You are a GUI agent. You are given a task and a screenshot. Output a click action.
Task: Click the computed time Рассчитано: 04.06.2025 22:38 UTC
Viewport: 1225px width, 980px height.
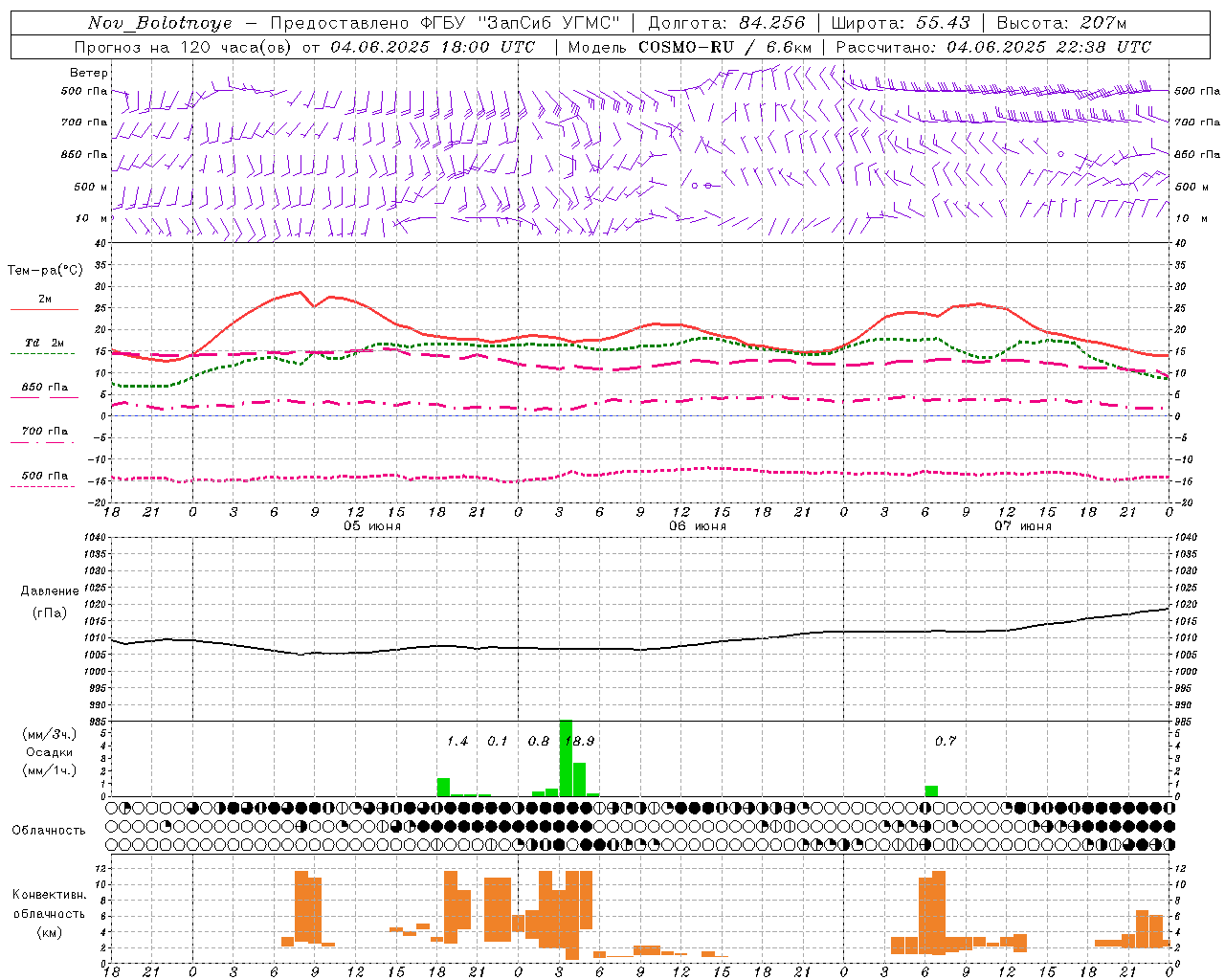(x=993, y=47)
